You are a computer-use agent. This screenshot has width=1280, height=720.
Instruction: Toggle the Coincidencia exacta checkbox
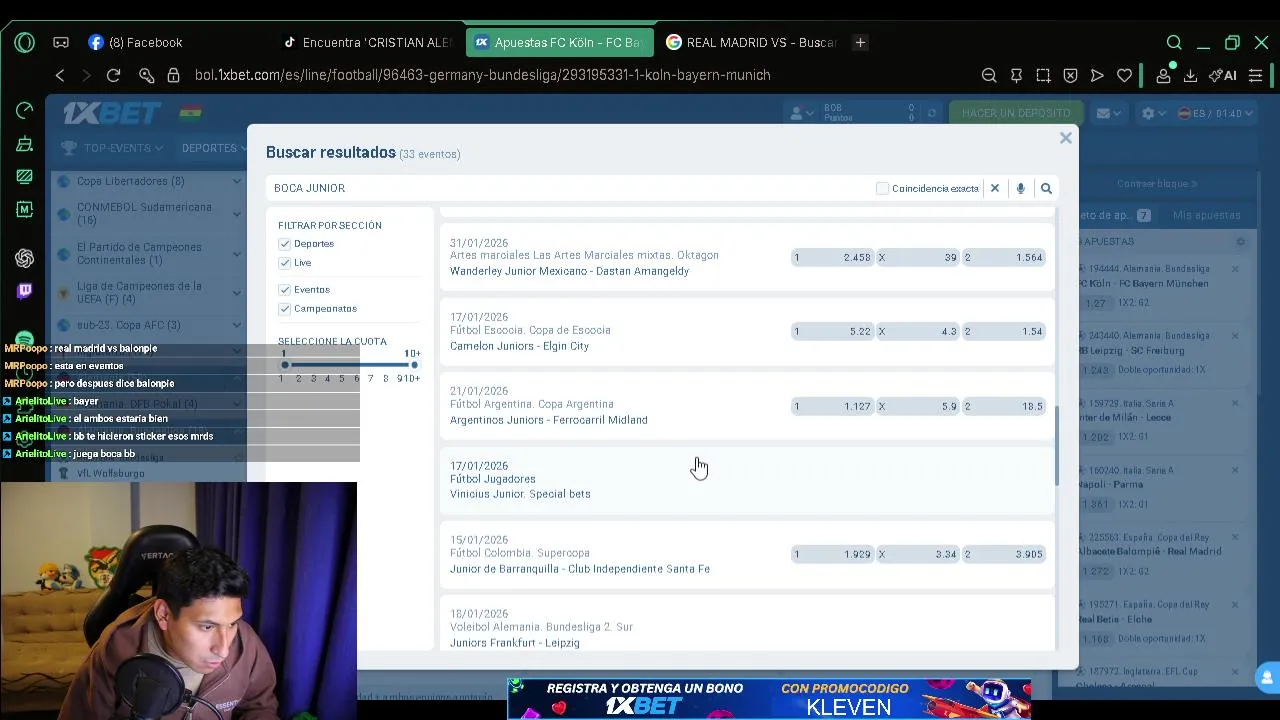point(882,188)
